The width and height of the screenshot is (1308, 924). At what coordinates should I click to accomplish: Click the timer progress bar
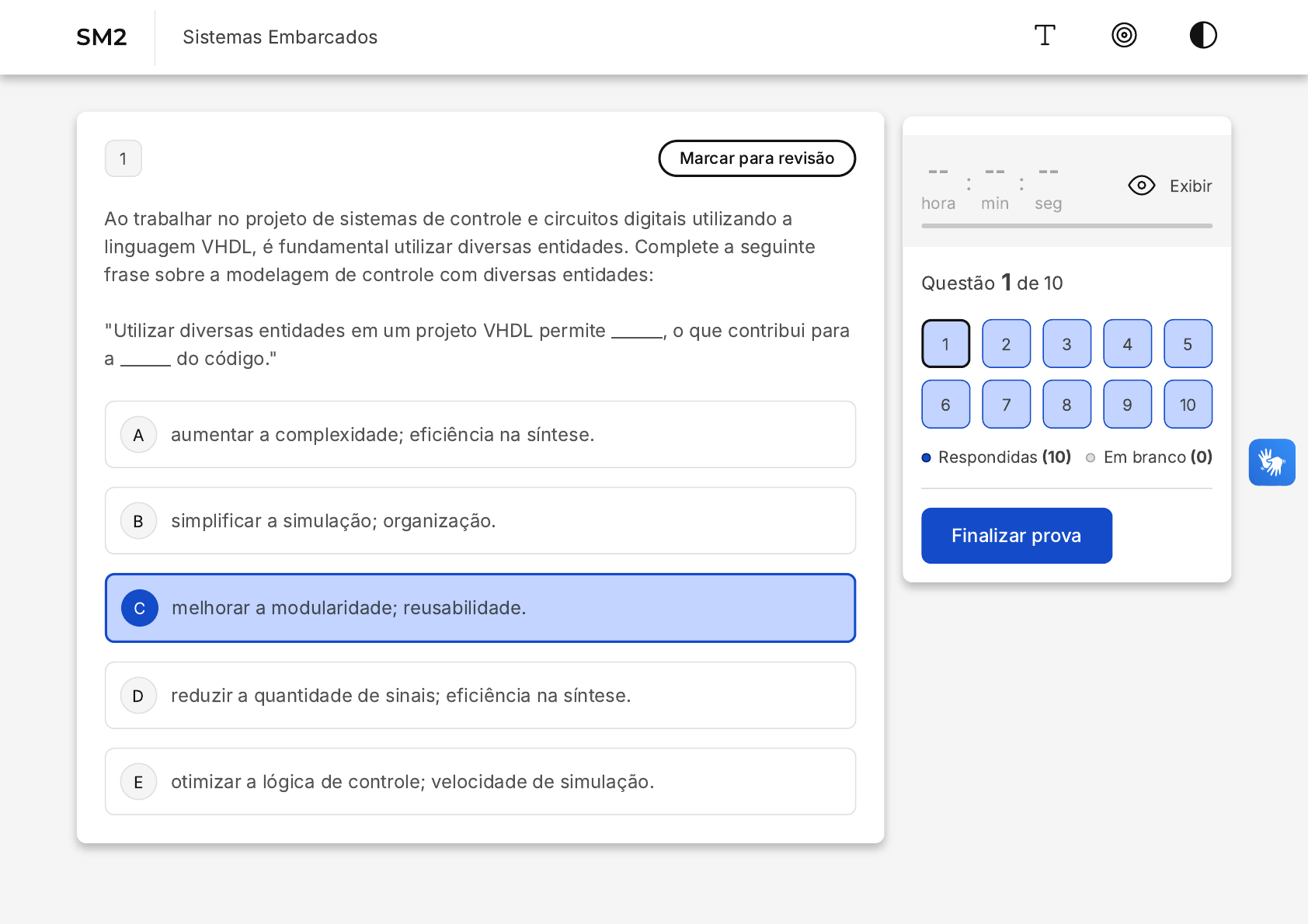(x=1066, y=226)
